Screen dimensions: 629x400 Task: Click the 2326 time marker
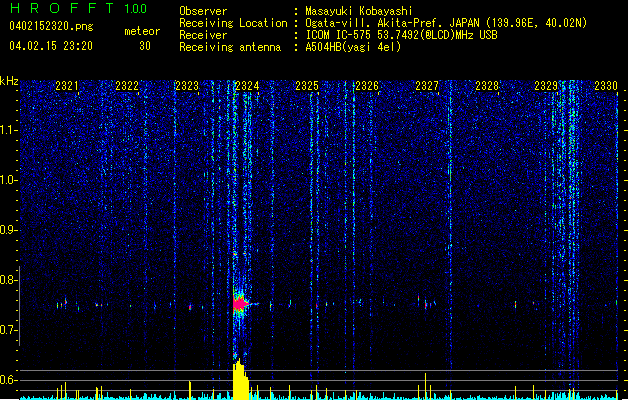point(367,86)
